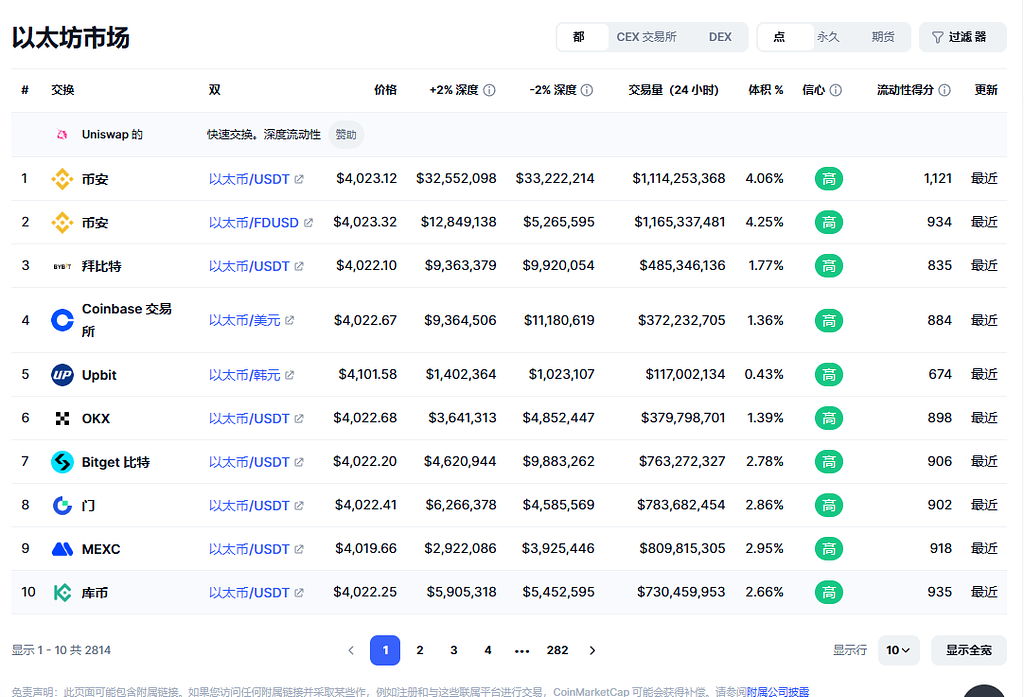Open the 显示行 rows count dropdown

point(898,650)
